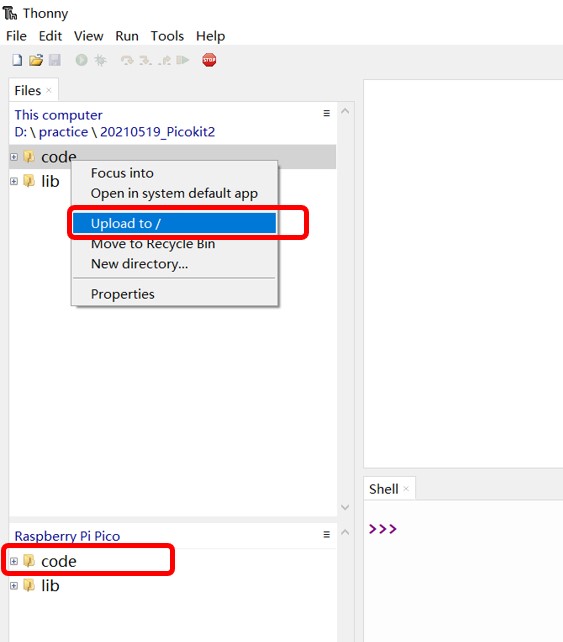Viewport: 563px width, 642px height.
Task: Expand local lib folder tree node
Action: (x=14, y=181)
